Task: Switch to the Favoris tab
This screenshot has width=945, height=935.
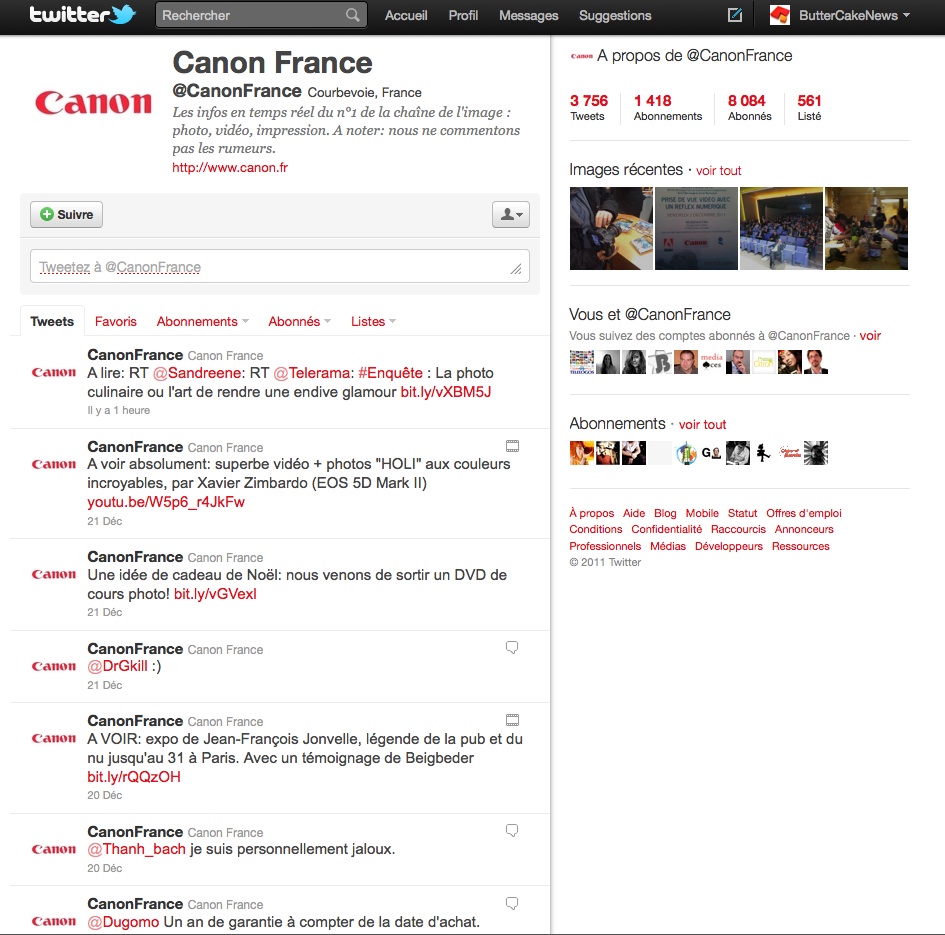Action: click(x=115, y=321)
